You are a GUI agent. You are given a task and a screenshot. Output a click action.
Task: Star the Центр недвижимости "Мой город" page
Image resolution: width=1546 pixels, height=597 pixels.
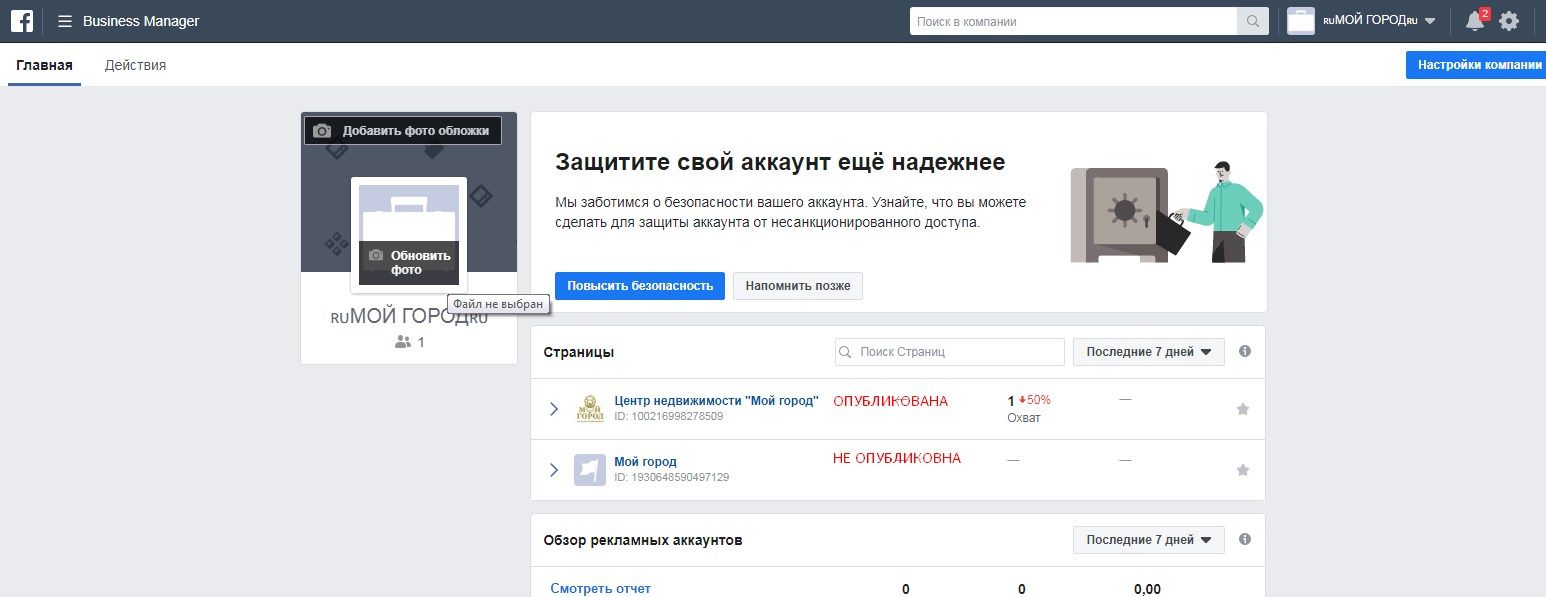point(1243,409)
